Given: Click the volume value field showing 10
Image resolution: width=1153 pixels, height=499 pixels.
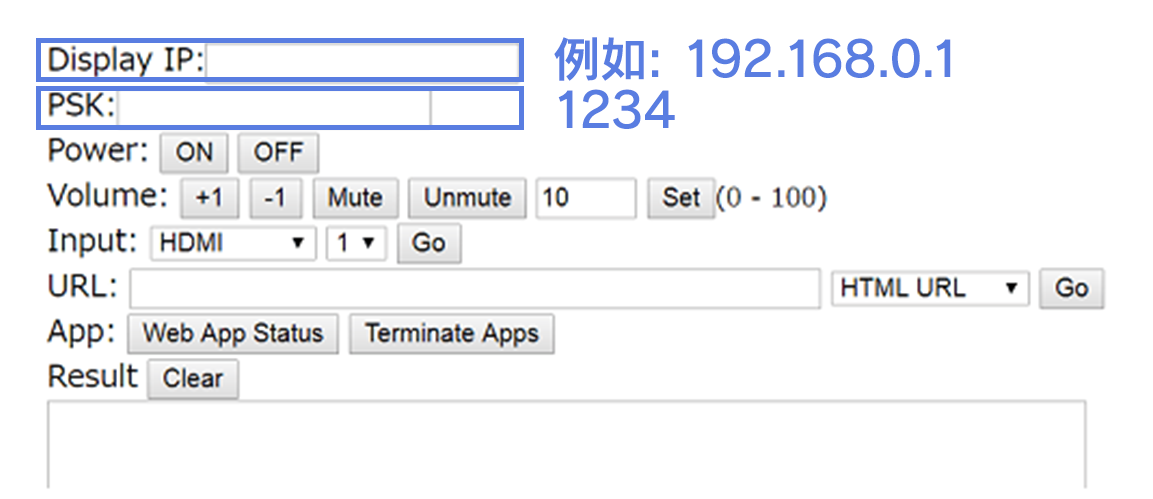Looking at the screenshot, I should [x=585, y=198].
